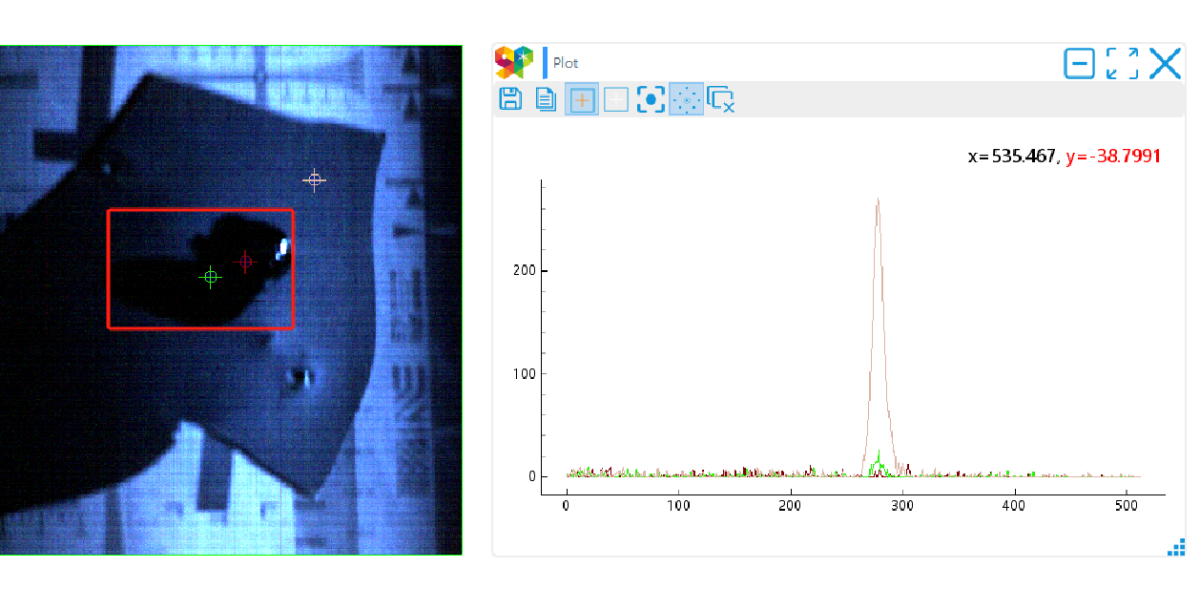Click the colorful app logo in Plot header
The width and height of the screenshot is (1200, 589).
point(514,63)
